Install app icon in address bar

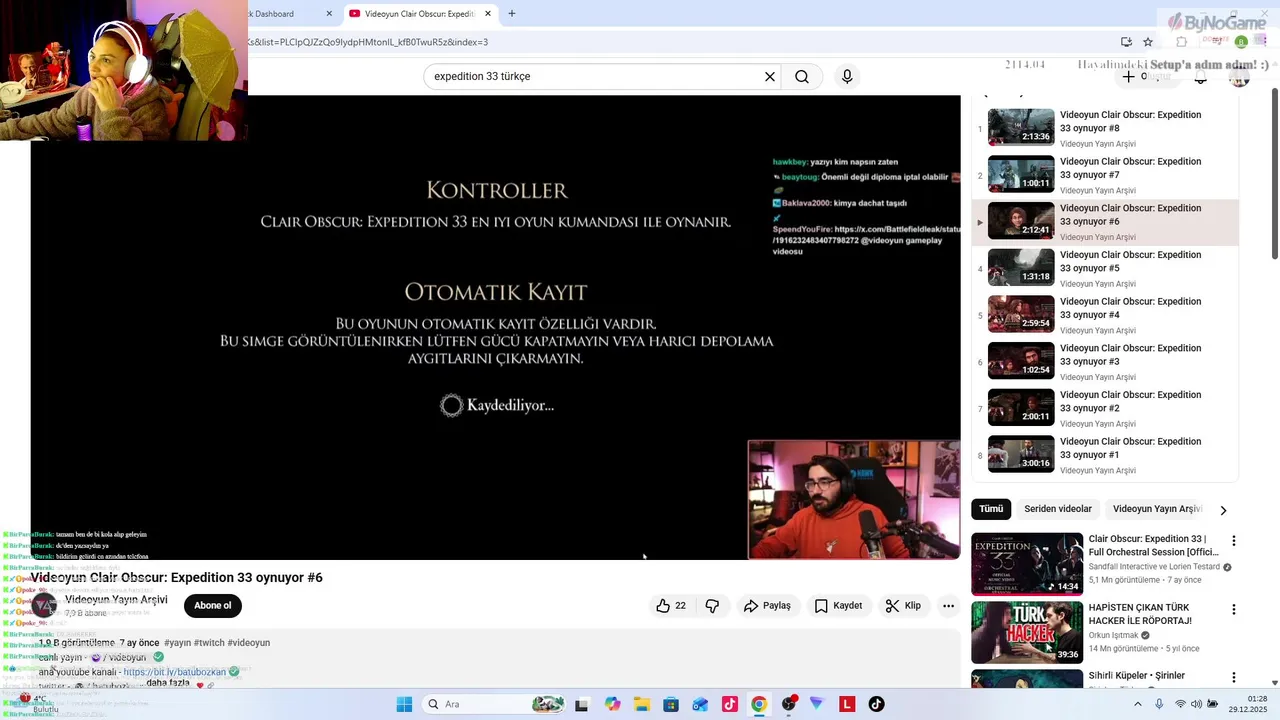1126,42
